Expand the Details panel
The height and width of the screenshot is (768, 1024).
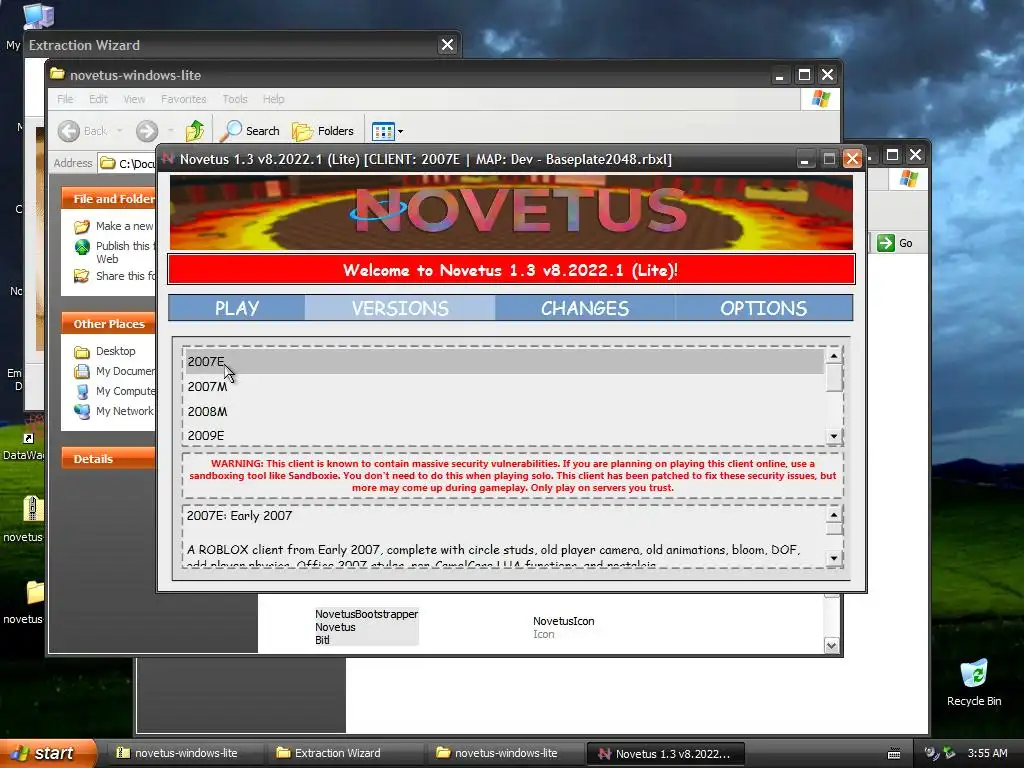tap(108, 459)
